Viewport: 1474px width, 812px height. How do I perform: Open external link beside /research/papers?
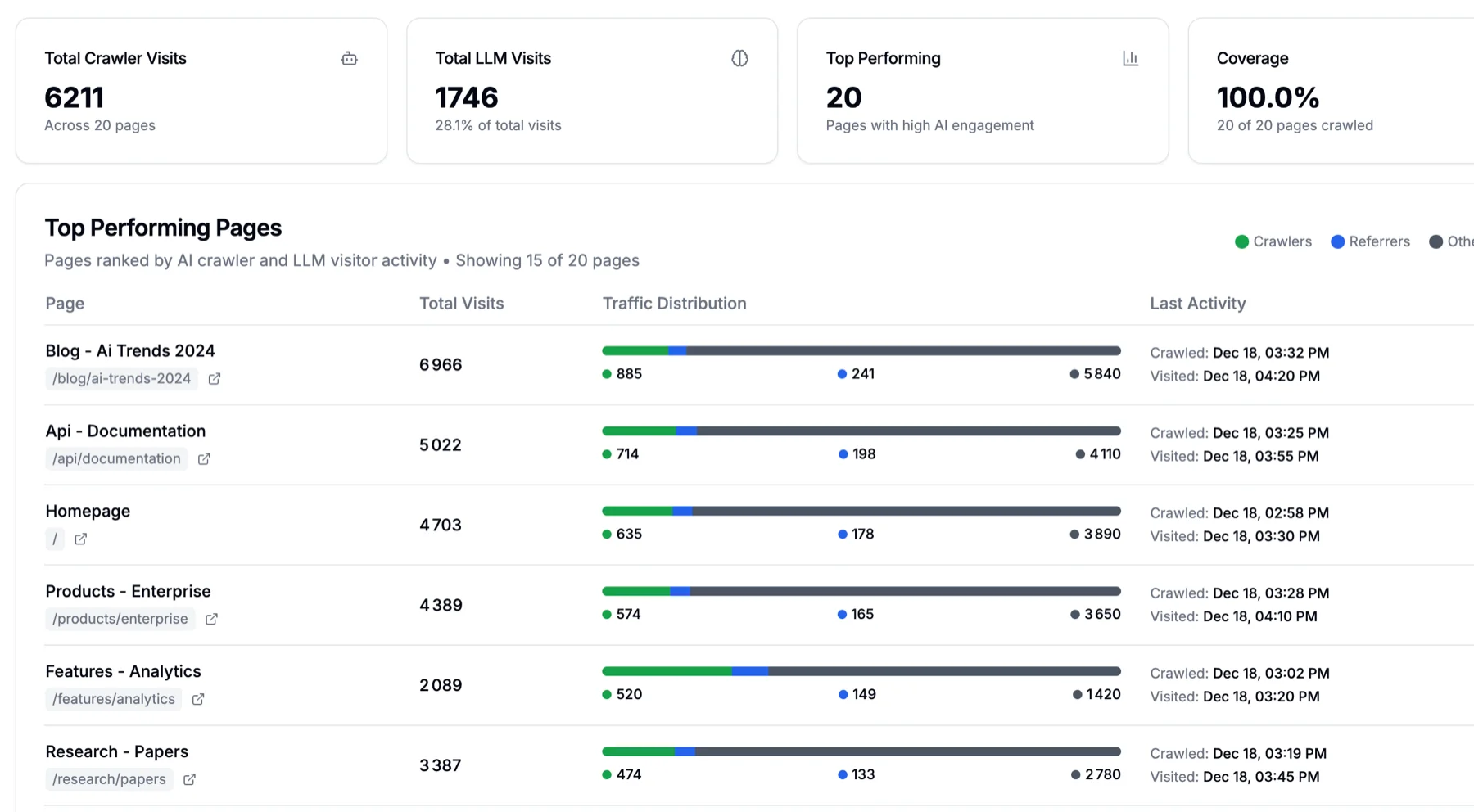[x=188, y=779]
